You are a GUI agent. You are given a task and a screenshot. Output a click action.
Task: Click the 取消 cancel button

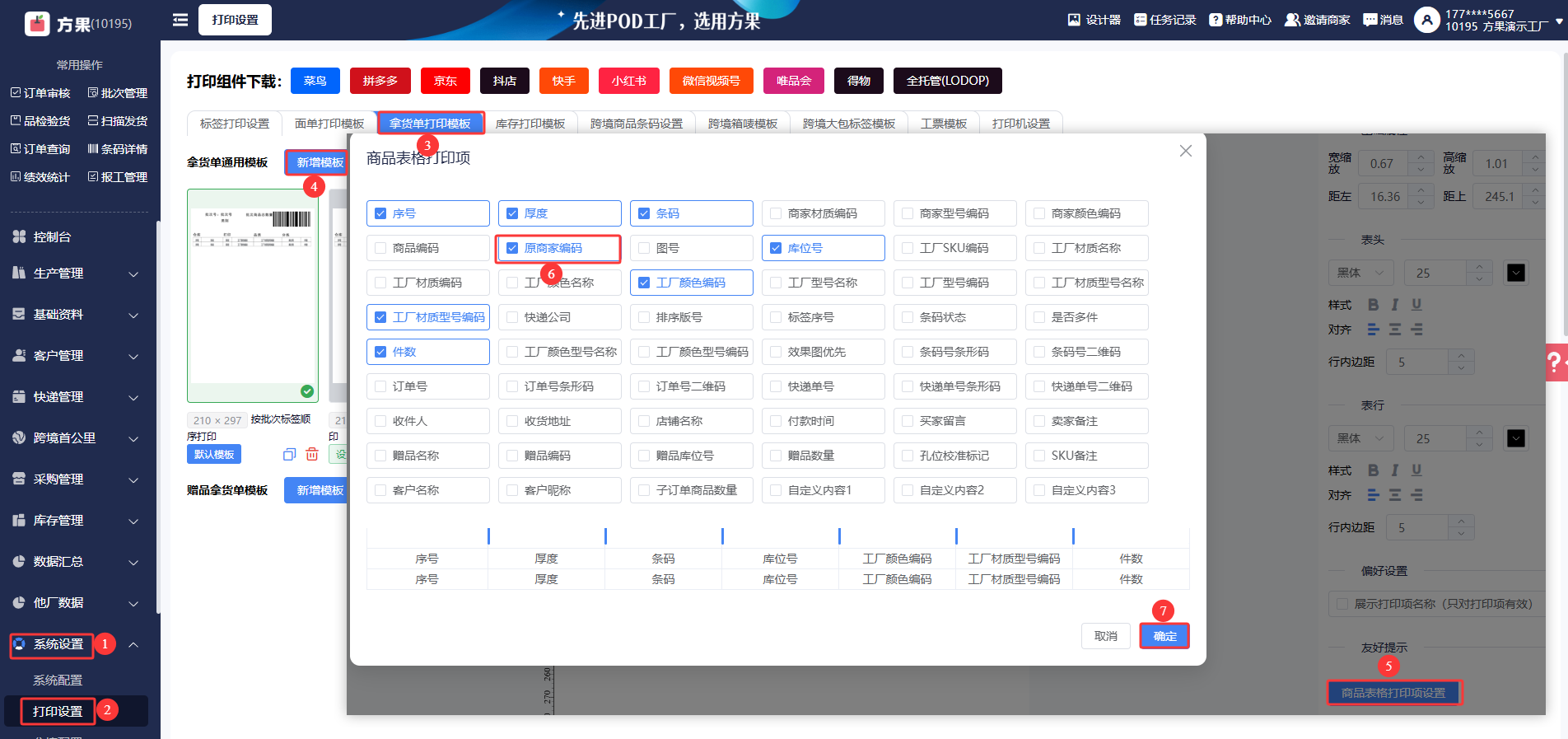(x=1105, y=636)
